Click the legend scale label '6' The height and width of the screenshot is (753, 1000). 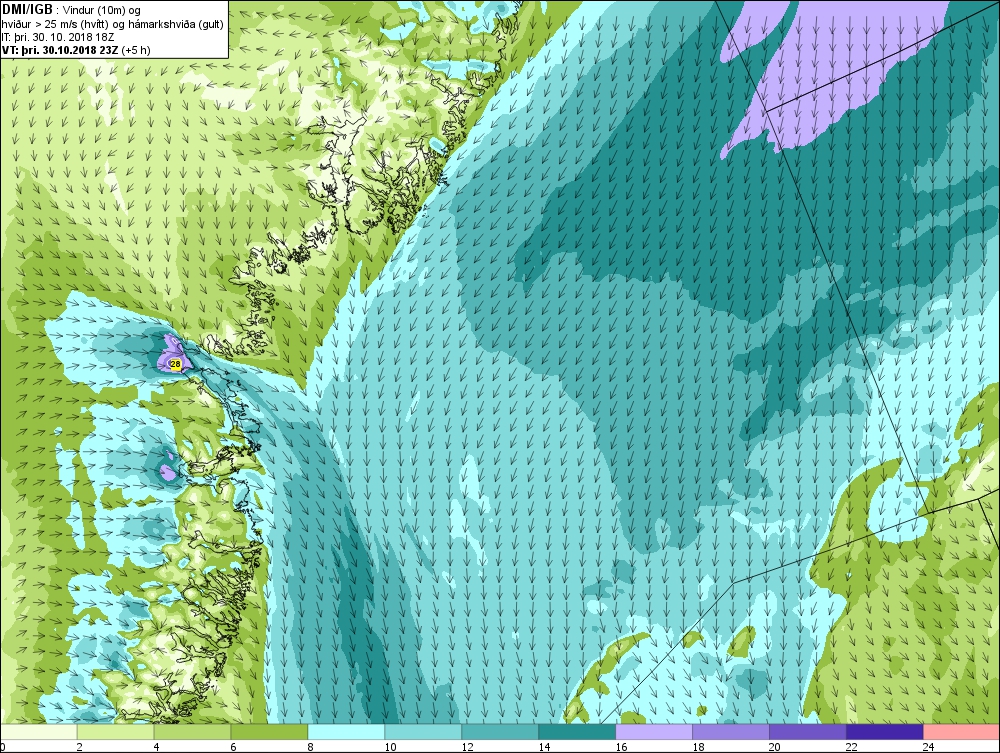(233, 747)
